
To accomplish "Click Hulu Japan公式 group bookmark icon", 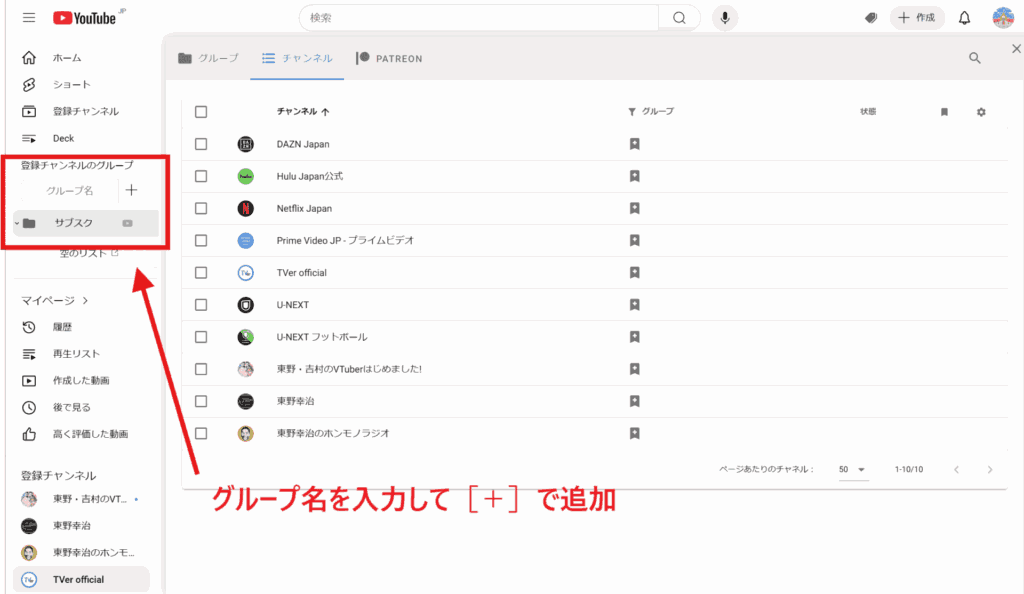I will [634, 176].
